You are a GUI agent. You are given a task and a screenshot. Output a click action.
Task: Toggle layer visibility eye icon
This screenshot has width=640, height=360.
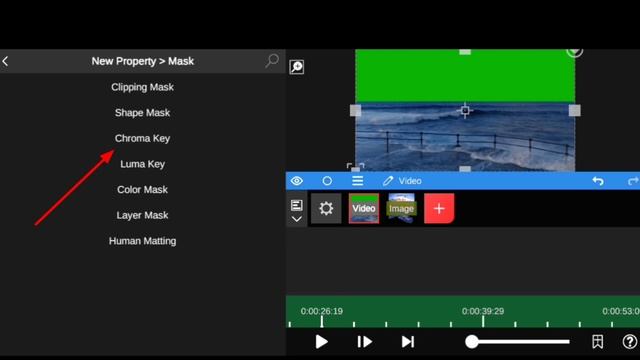click(x=297, y=181)
